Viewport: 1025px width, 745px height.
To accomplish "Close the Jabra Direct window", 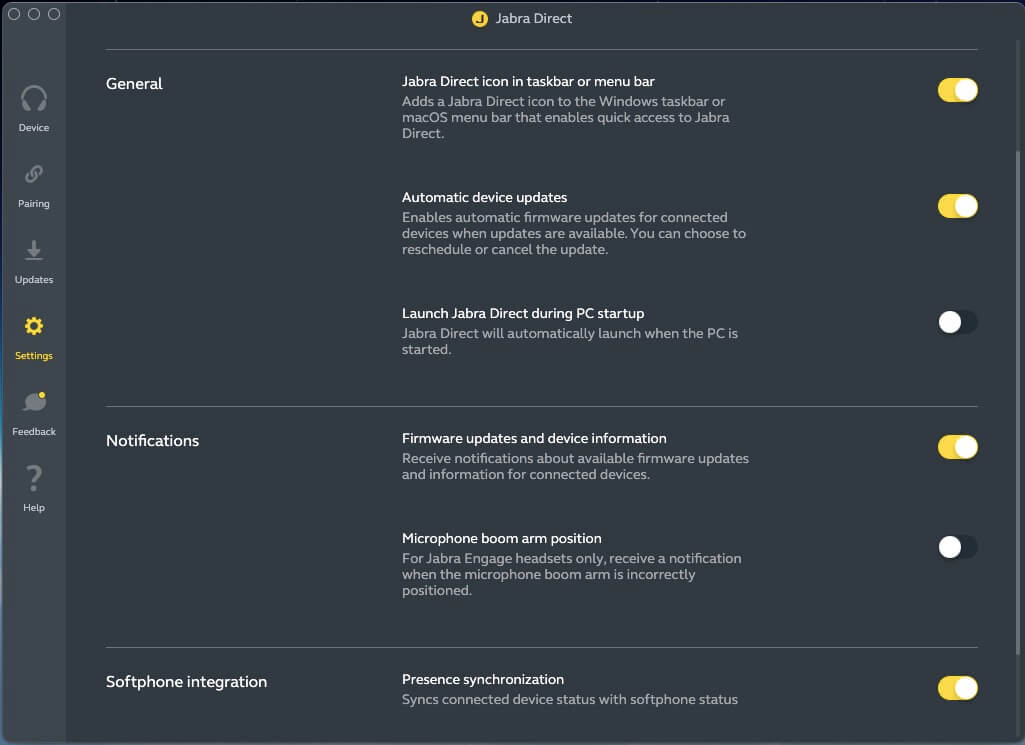I will pyautogui.click(x=14, y=14).
